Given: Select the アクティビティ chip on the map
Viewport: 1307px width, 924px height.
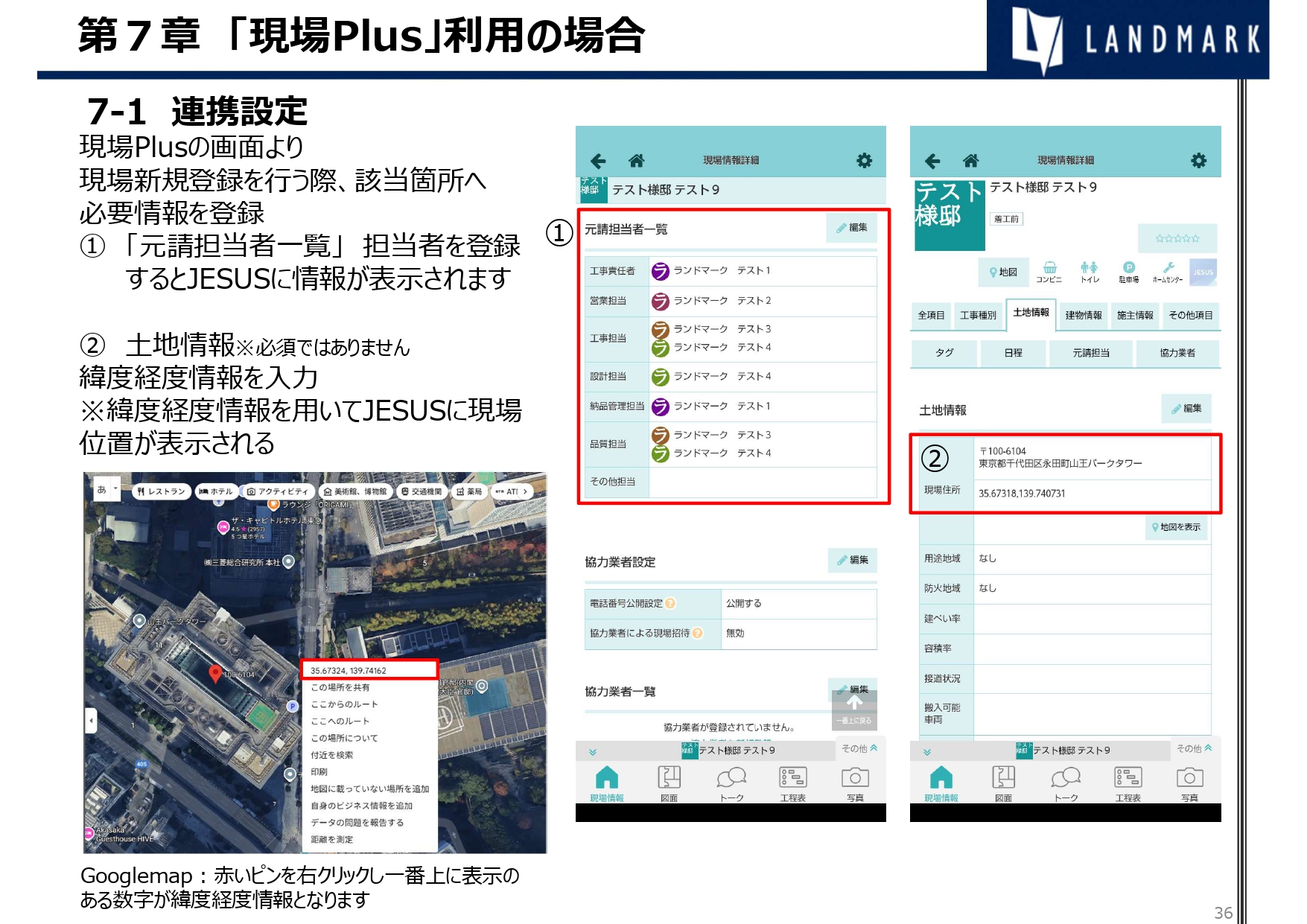Looking at the screenshot, I should (277, 491).
